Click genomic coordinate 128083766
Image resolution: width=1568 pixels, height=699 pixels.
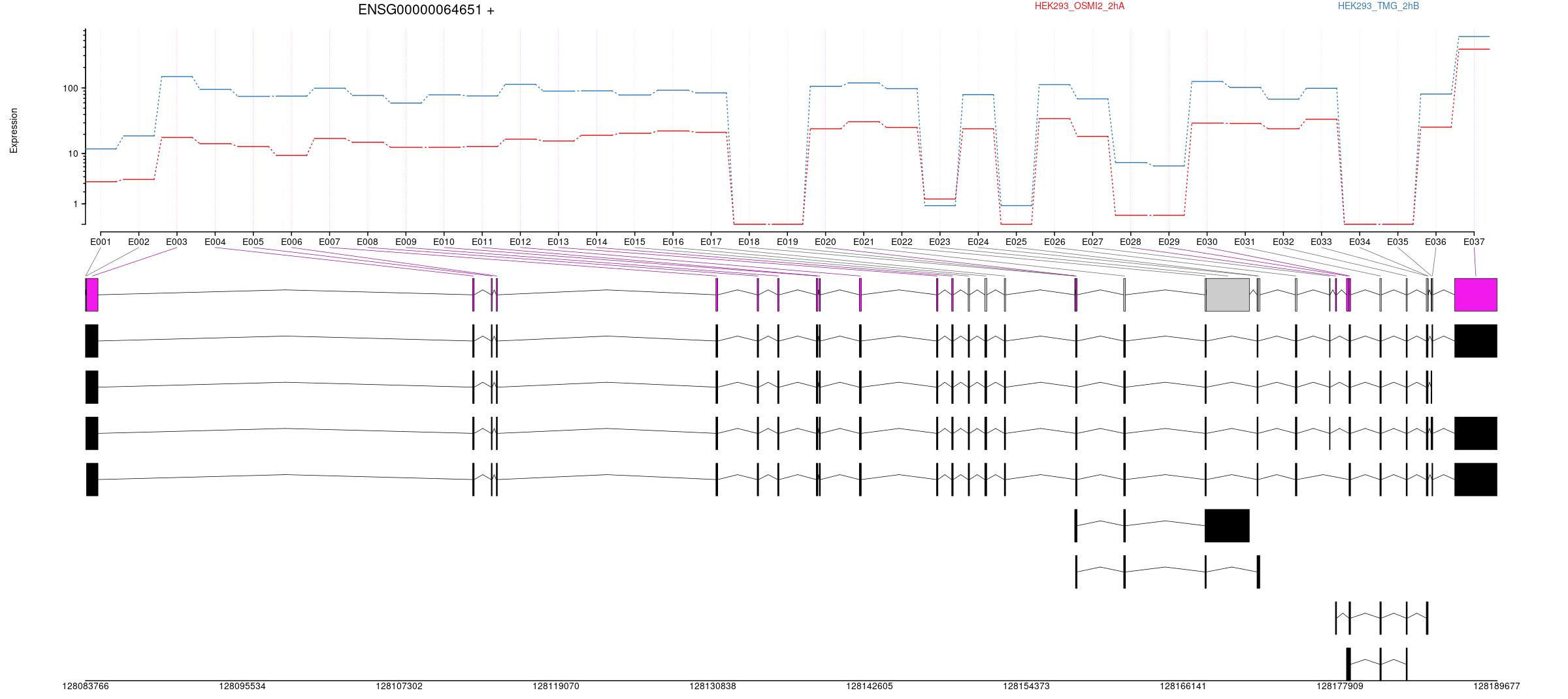point(86,686)
